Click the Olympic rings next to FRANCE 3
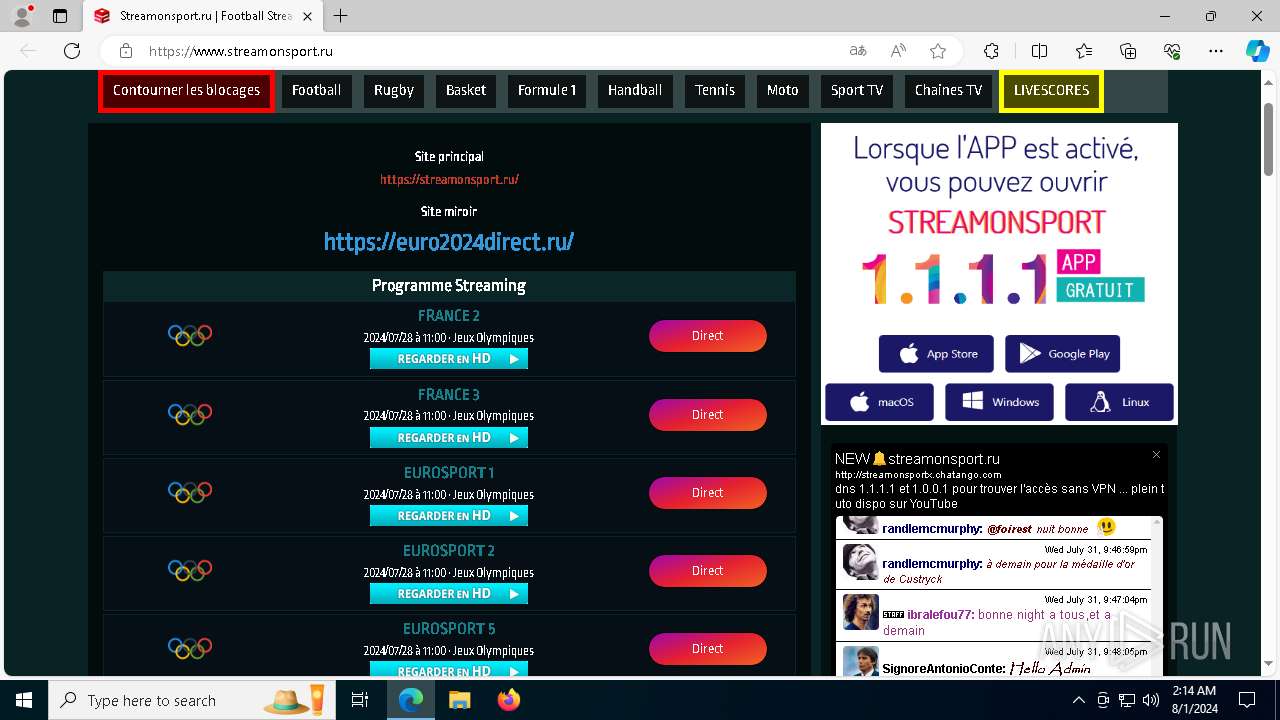 (190, 414)
